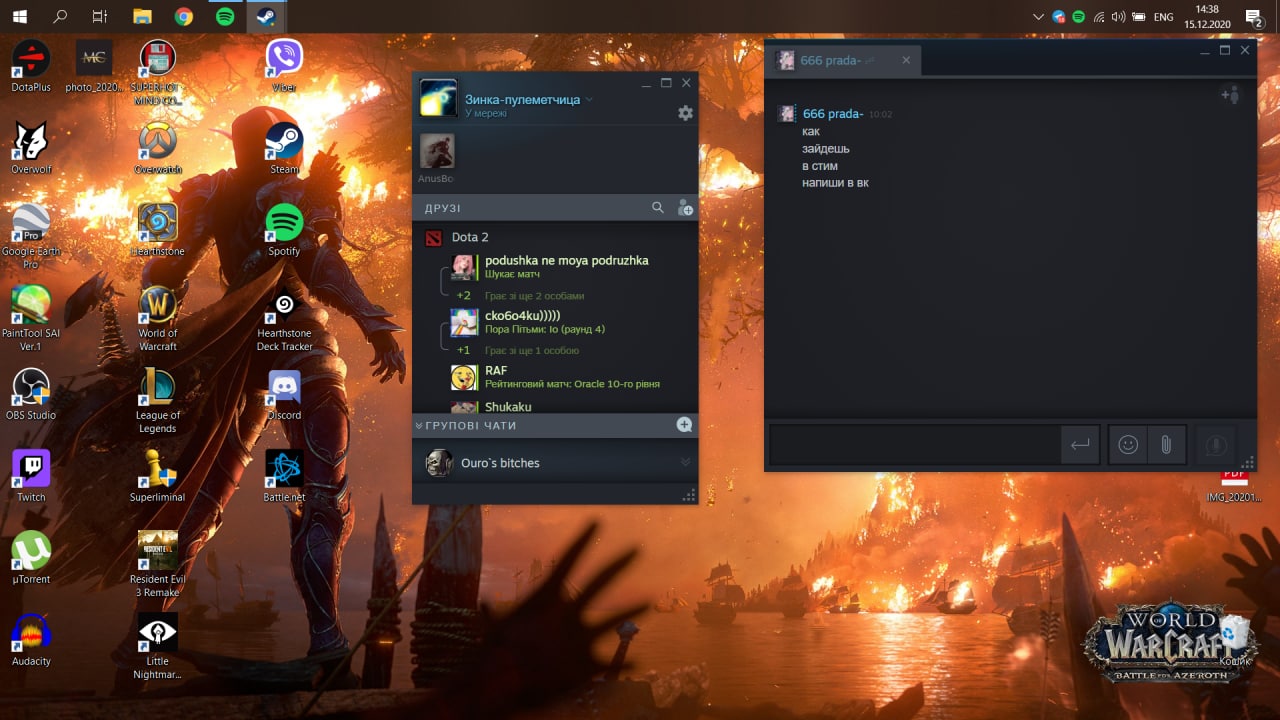Open the Twitch desktop icon

tap(31, 476)
